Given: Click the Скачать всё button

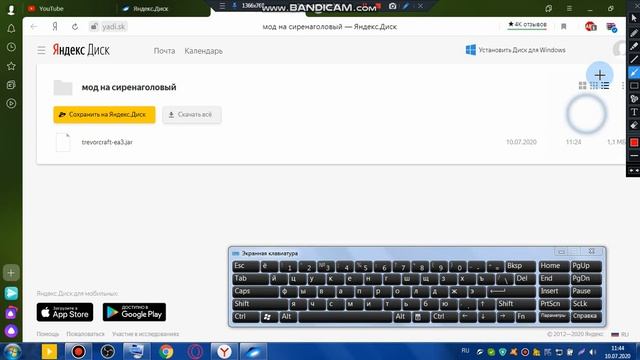Looking at the screenshot, I should (x=192, y=115).
